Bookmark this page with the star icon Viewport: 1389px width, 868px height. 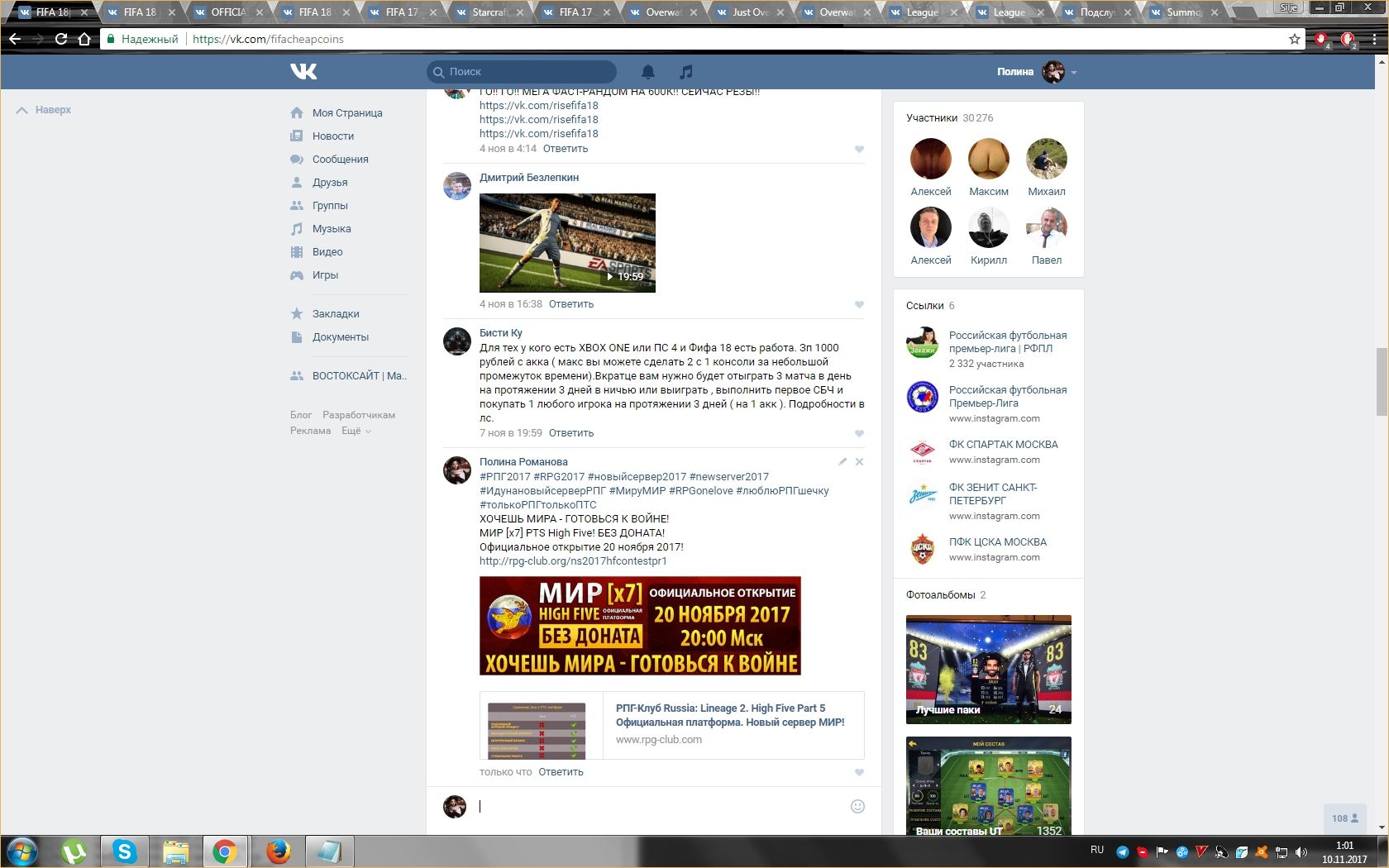click(1295, 39)
